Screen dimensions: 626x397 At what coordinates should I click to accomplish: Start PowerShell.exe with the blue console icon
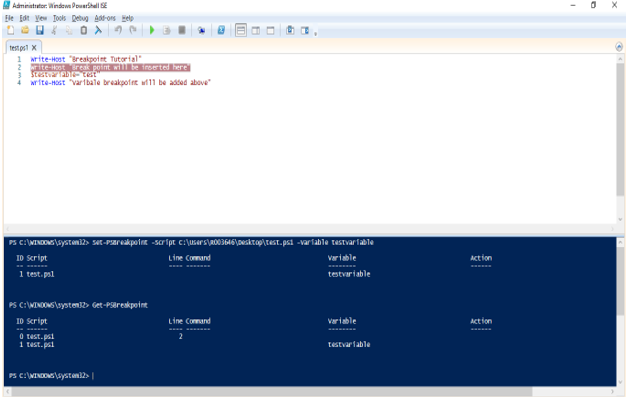221,30
